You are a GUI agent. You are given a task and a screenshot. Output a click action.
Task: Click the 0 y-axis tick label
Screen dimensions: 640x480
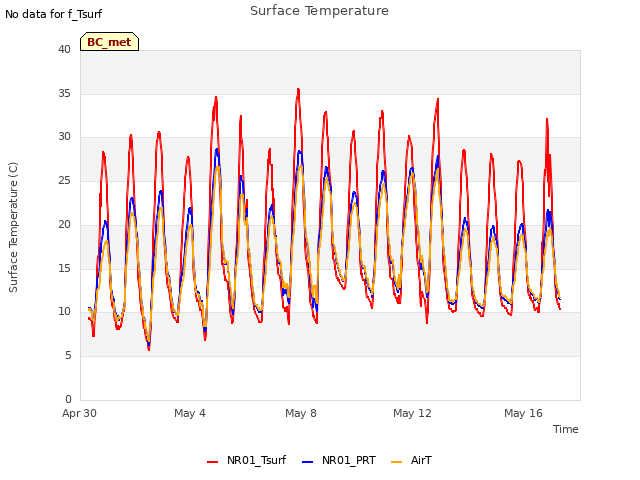68,399
